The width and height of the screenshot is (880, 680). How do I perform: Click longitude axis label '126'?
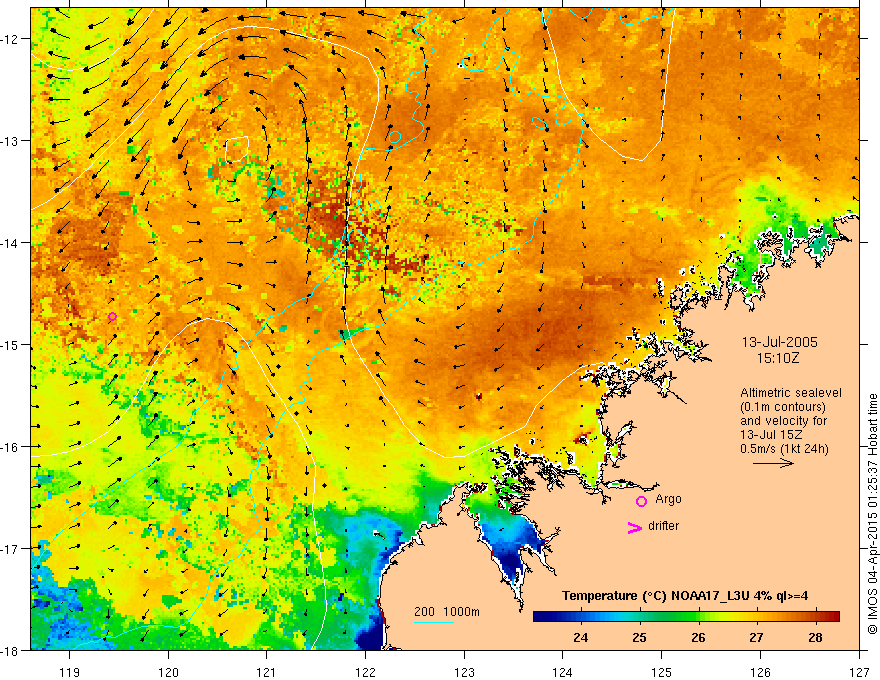point(760,672)
